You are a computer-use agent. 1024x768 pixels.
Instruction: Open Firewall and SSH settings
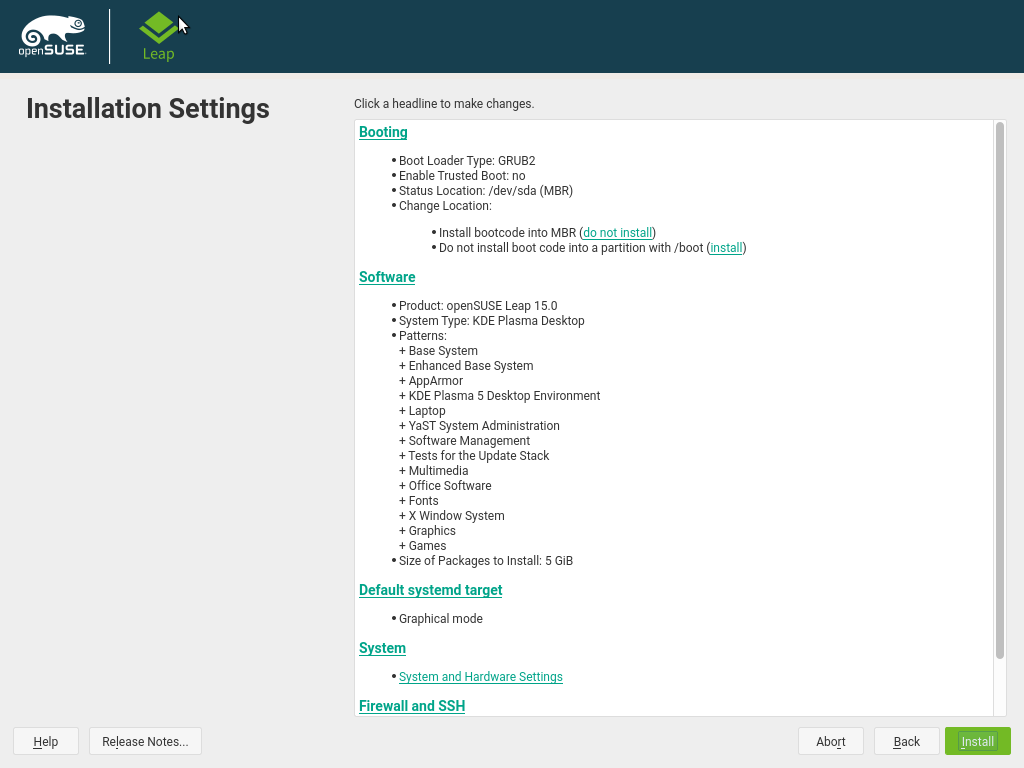pyautogui.click(x=412, y=706)
